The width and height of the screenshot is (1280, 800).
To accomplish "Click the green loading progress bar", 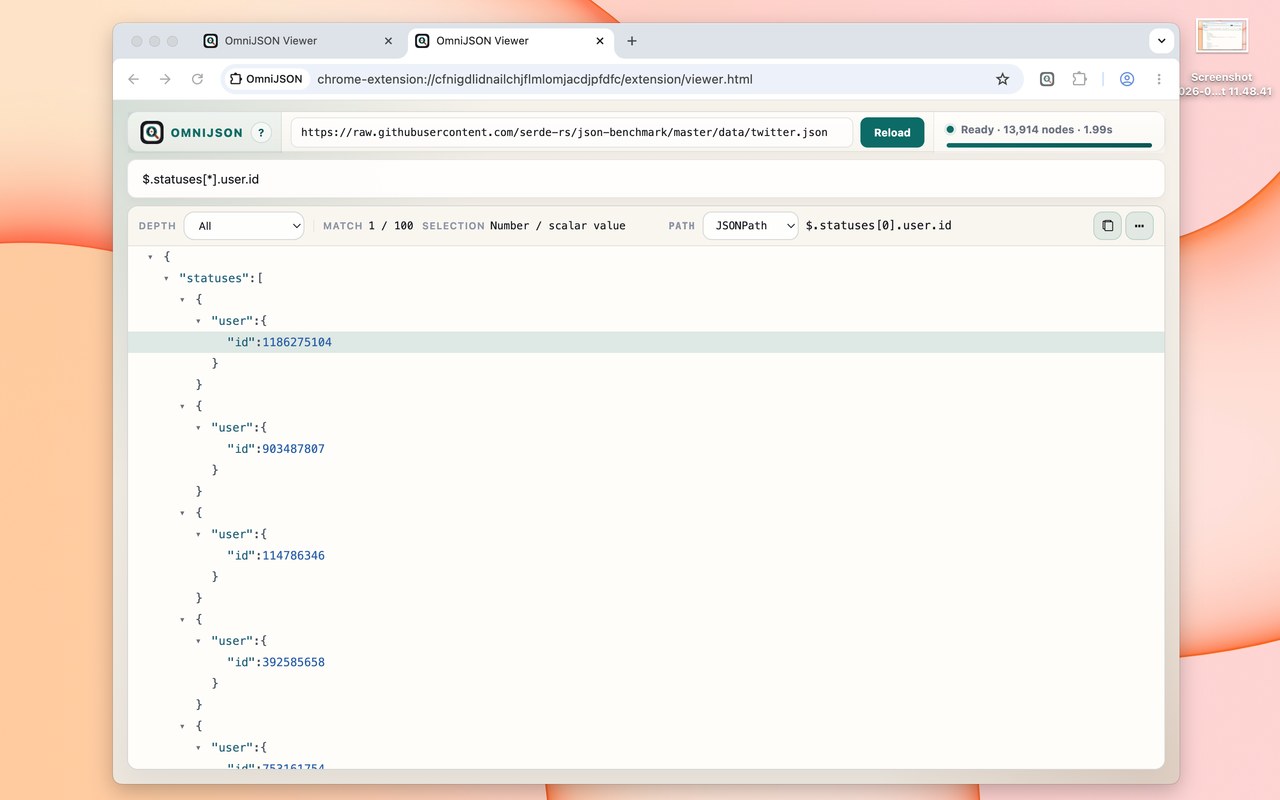I will [1049, 145].
